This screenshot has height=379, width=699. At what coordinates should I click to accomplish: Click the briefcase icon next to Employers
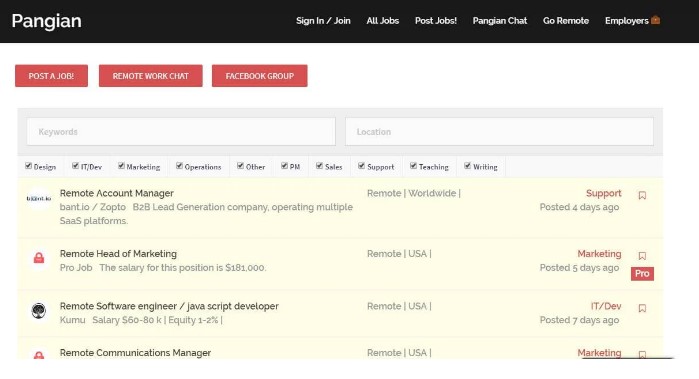pyautogui.click(x=655, y=20)
